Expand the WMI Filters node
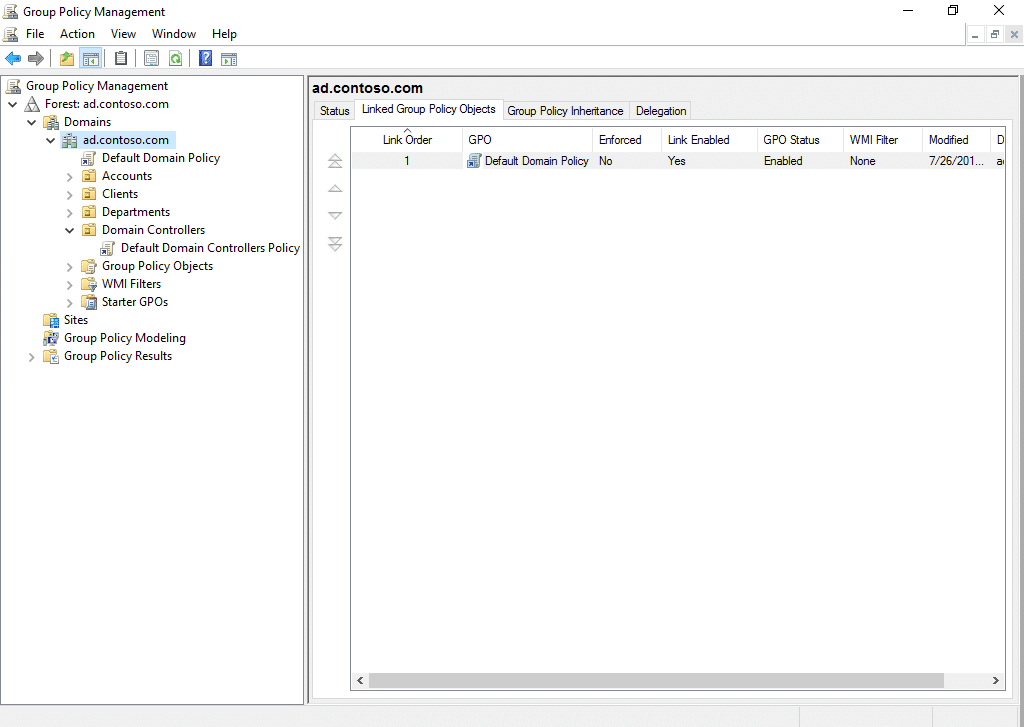This screenshot has height=727, width=1024. coord(70,284)
